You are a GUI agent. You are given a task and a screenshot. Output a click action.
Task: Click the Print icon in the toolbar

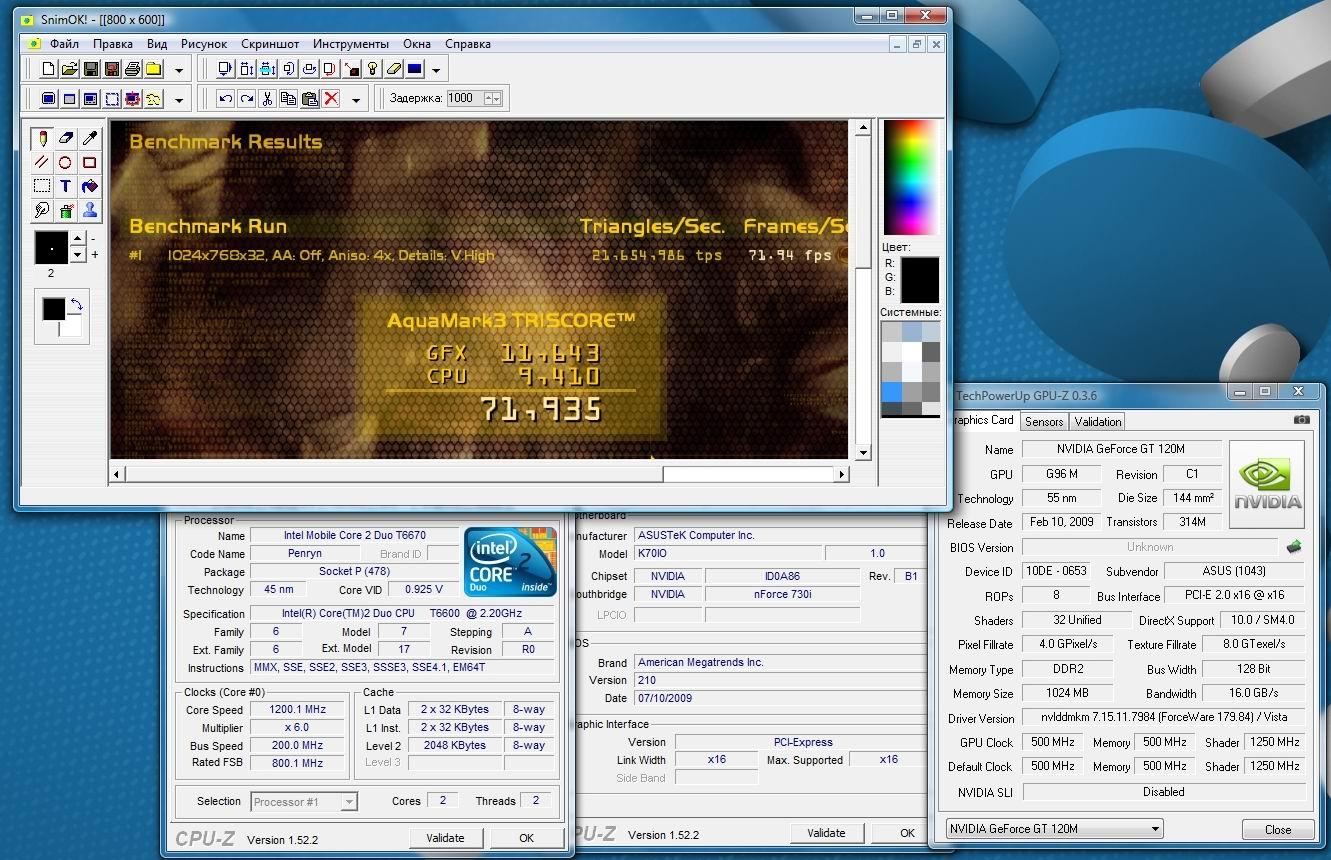(132, 69)
